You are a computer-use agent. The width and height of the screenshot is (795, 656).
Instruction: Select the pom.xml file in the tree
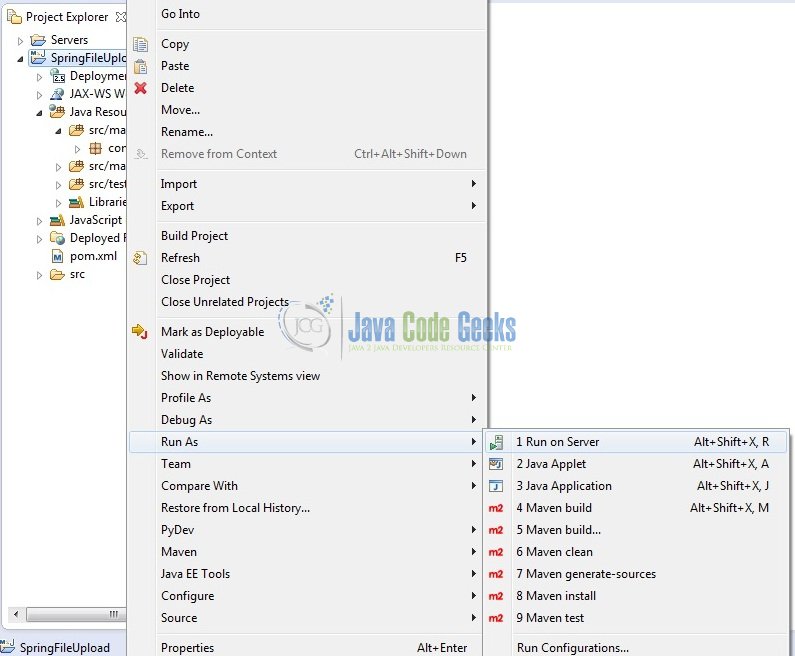pos(93,257)
